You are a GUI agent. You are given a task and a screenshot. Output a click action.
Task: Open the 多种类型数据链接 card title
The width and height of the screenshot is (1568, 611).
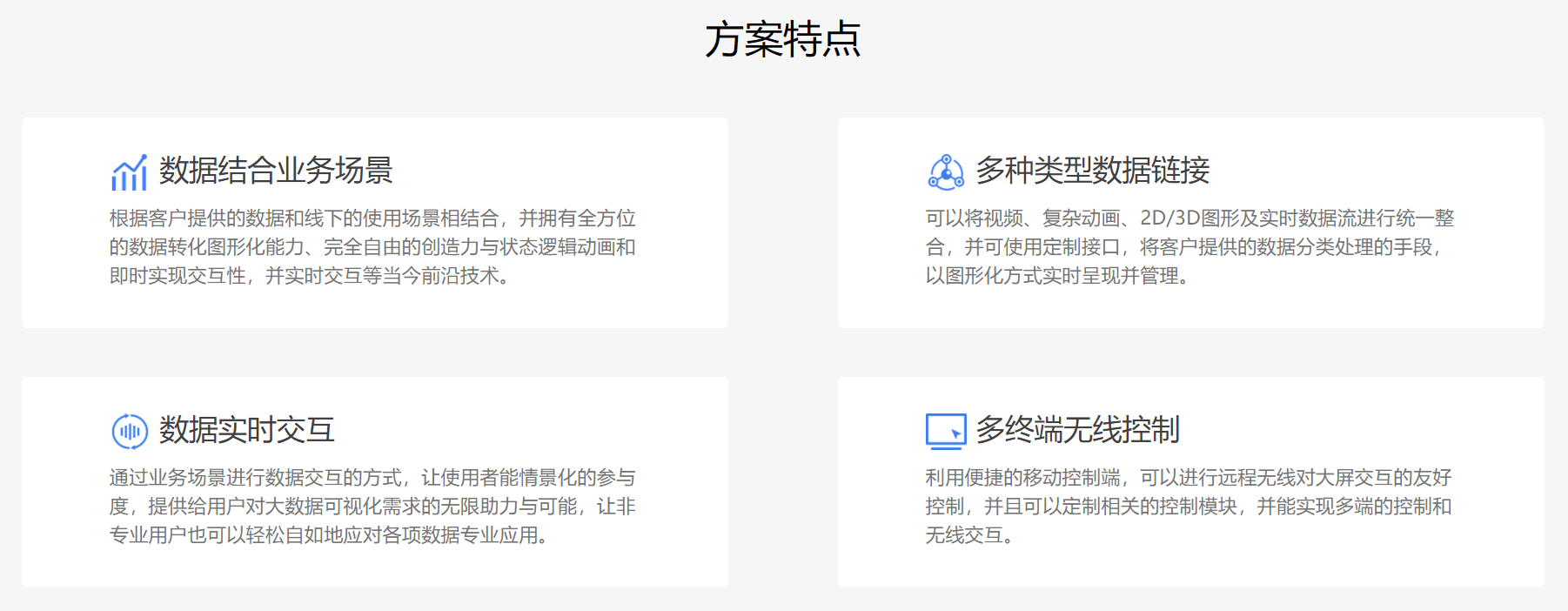[1092, 171]
